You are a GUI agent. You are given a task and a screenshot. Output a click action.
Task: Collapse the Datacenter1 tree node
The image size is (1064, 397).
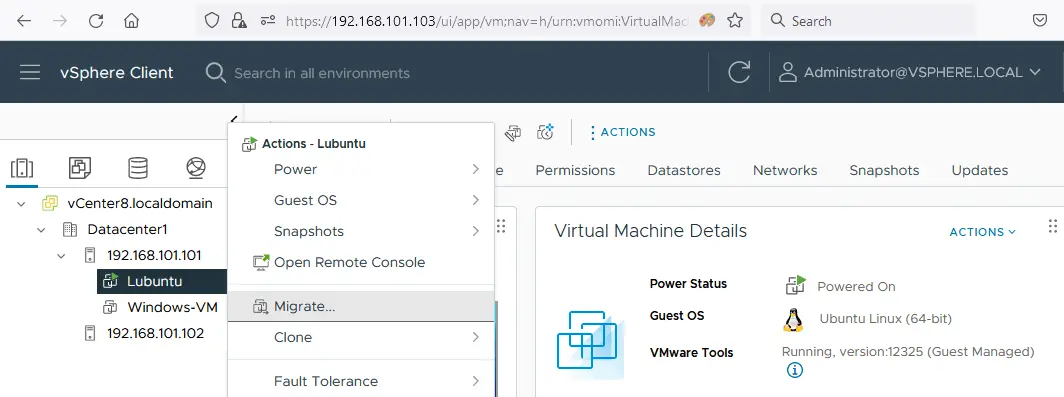click(x=41, y=229)
